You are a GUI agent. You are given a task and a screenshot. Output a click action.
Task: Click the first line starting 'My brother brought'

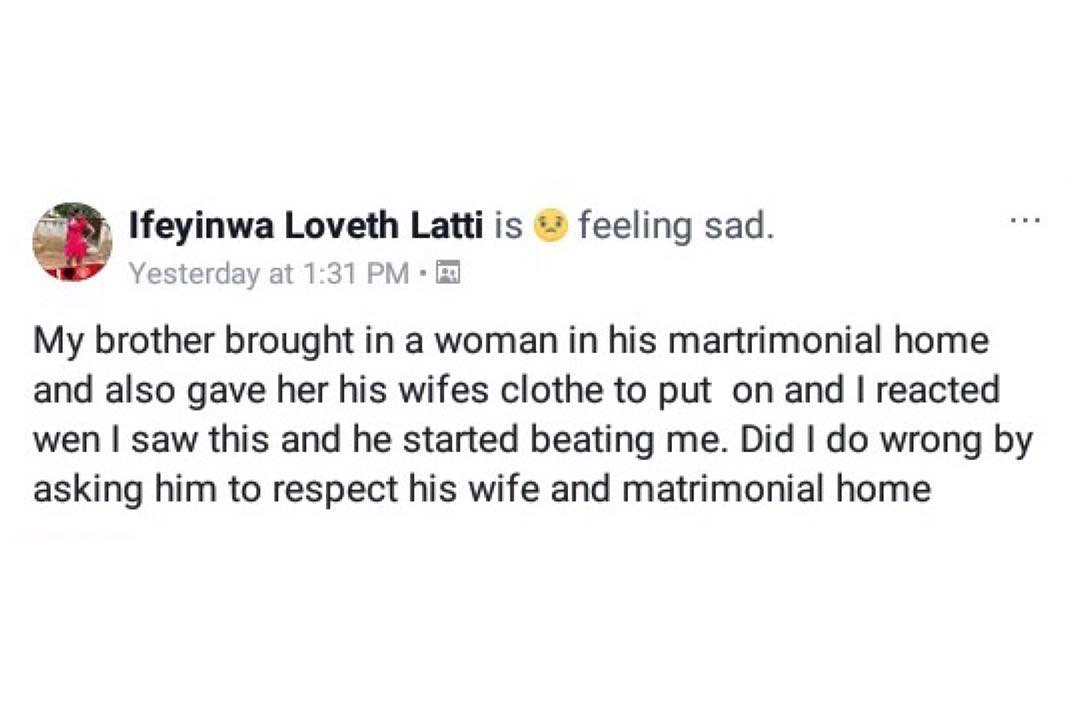[510, 341]
